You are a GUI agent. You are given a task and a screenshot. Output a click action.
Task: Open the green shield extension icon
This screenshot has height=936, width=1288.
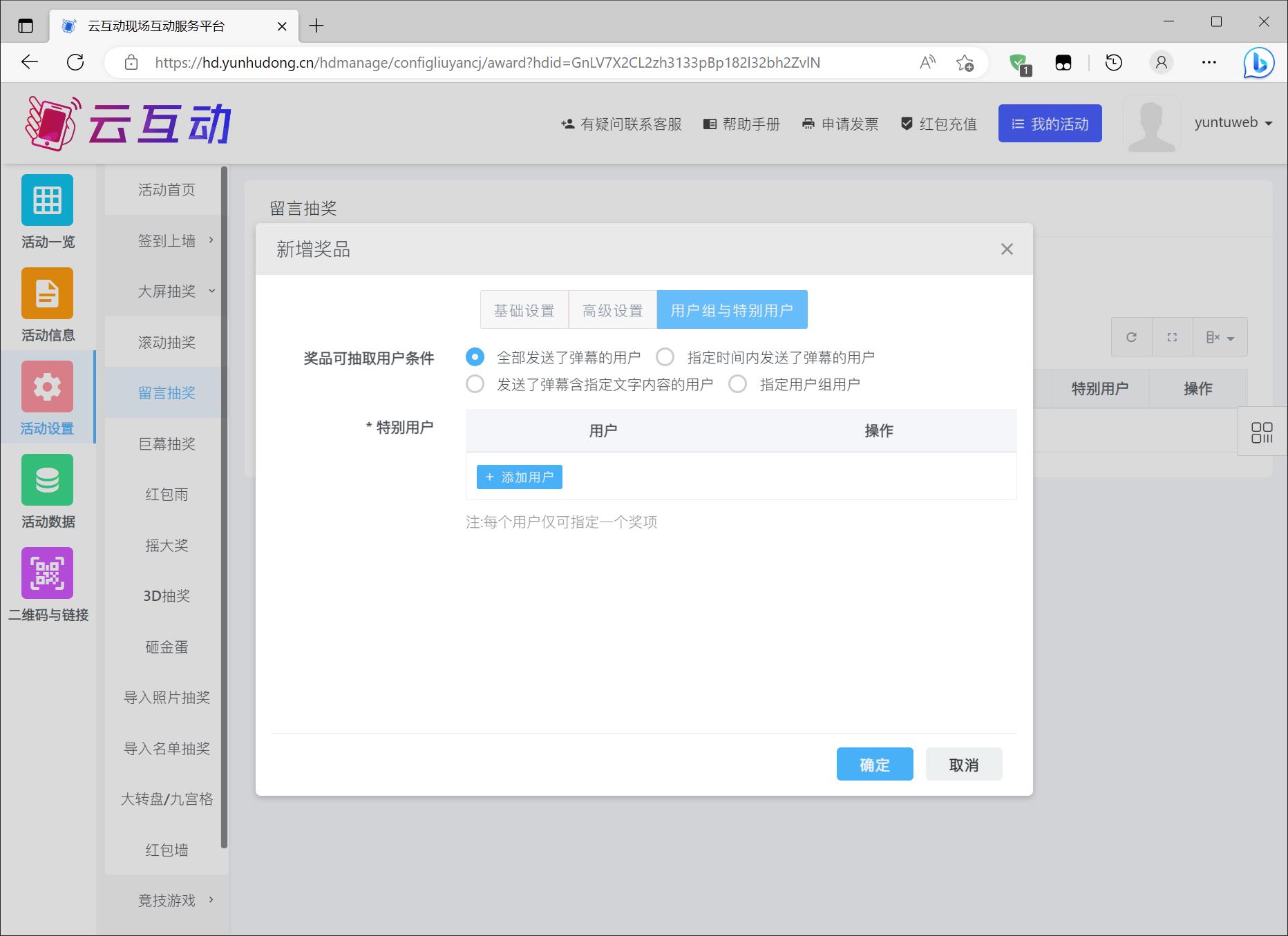coord(1019,63)
